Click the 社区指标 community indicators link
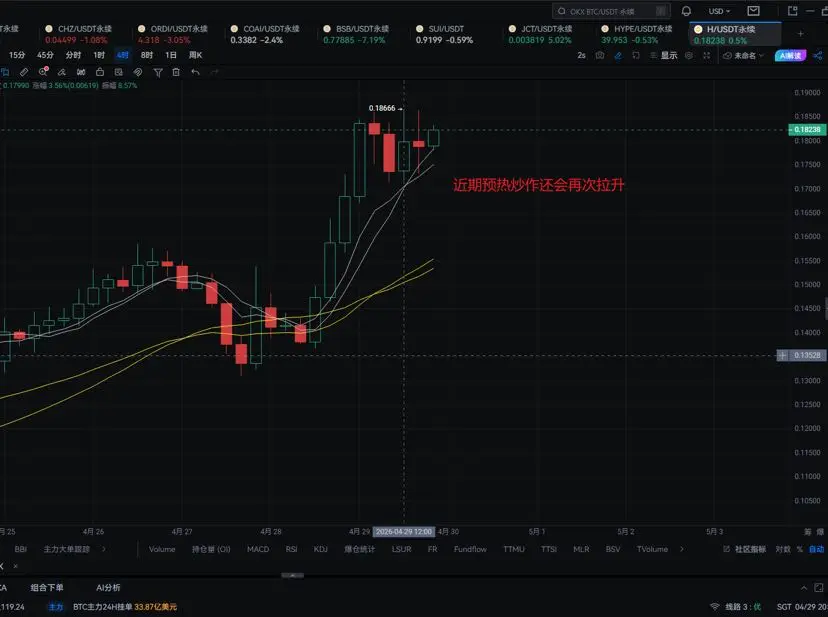This screenshot has height=617, width=828. 750,549
